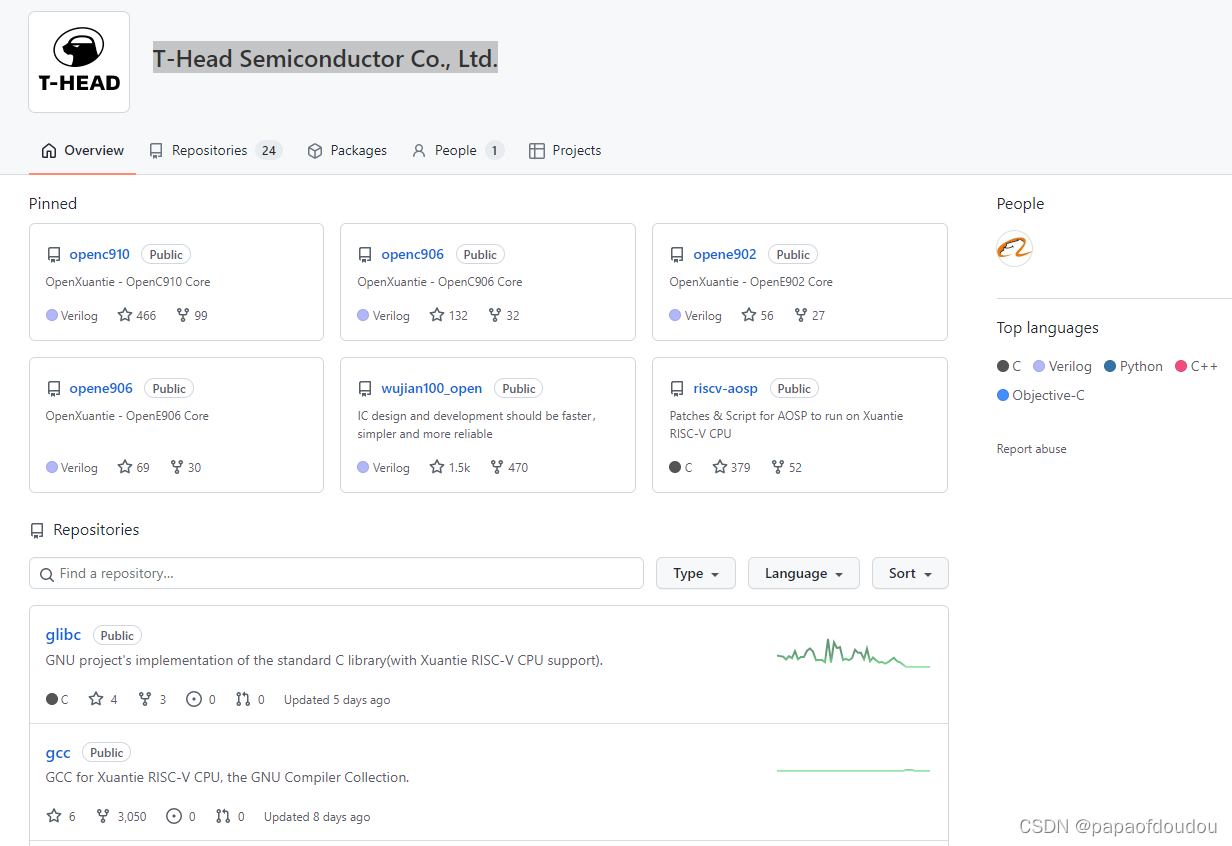Click the T-HEAD organization logo
1232x846 pixels.
pyautogui.click(x=79, y=62)
